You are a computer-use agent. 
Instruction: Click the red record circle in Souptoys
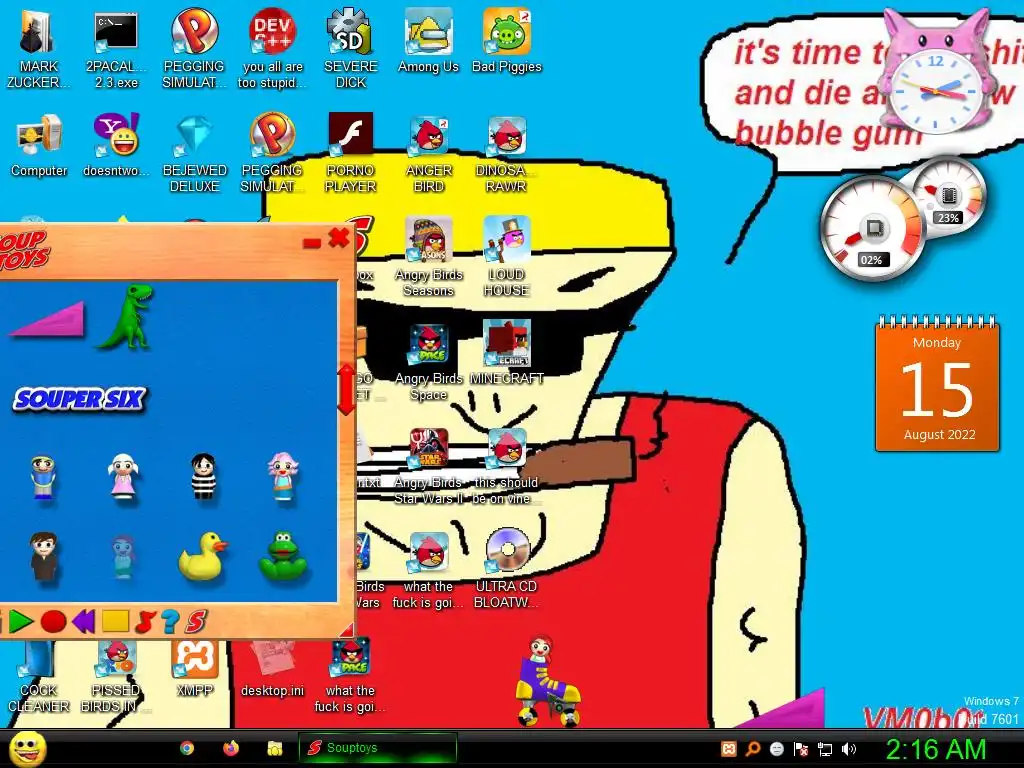(53, 621)
